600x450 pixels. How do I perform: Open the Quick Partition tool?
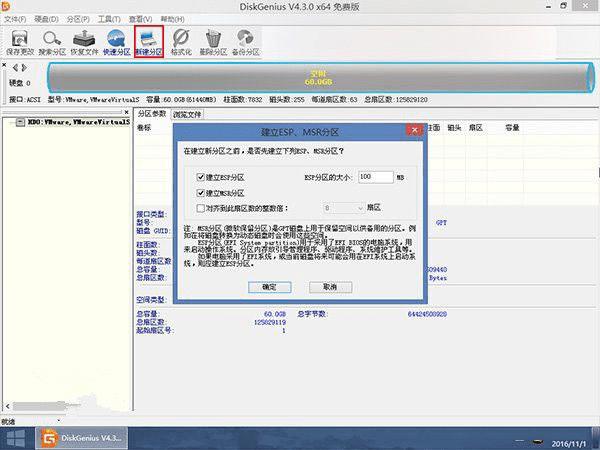click(x=117, y=42)
